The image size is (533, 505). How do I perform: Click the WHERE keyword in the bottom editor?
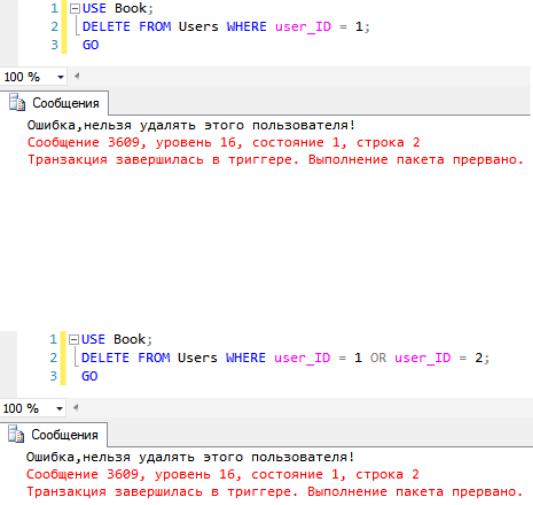(246, 358)
